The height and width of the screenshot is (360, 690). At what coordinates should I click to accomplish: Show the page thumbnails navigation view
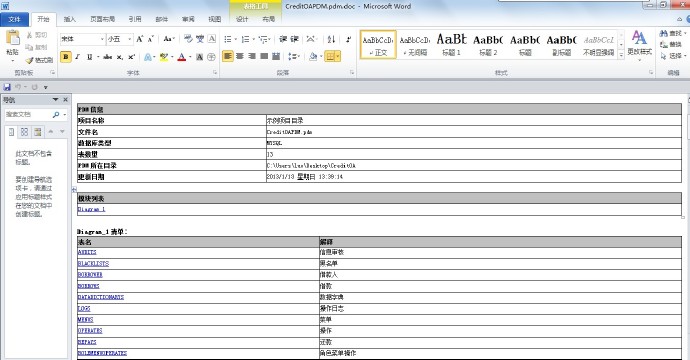pos(24,132)
